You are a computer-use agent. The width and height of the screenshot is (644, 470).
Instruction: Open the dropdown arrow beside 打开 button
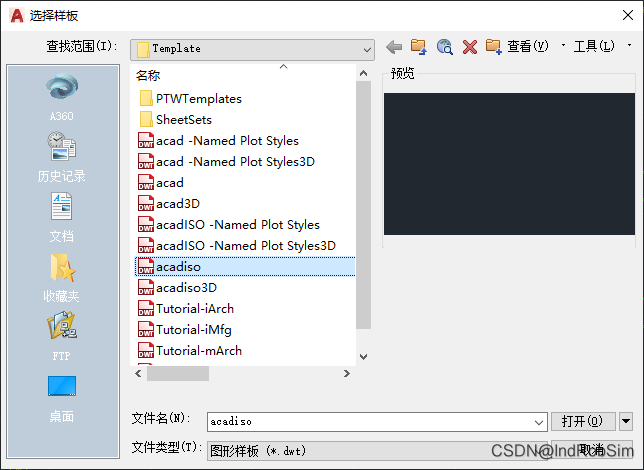point(626,421)
